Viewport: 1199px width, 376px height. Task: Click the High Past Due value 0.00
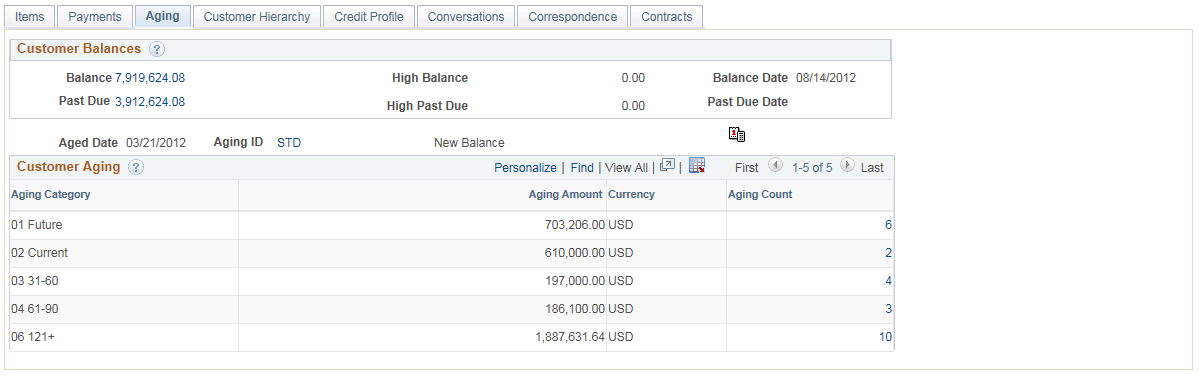(633, 105)
